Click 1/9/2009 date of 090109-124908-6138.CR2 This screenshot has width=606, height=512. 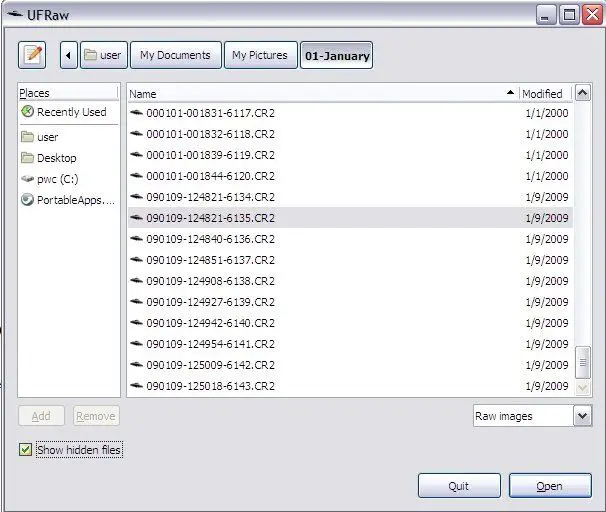[547, 281]
